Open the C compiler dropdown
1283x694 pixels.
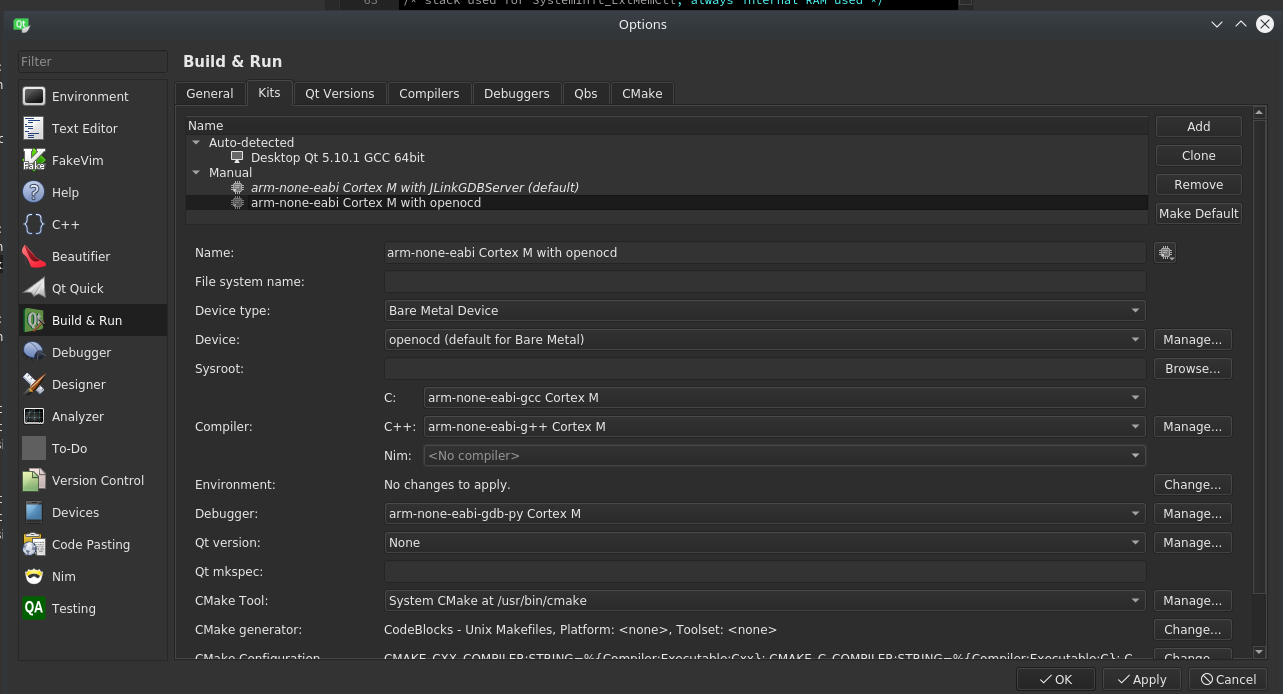pos(785,398)
